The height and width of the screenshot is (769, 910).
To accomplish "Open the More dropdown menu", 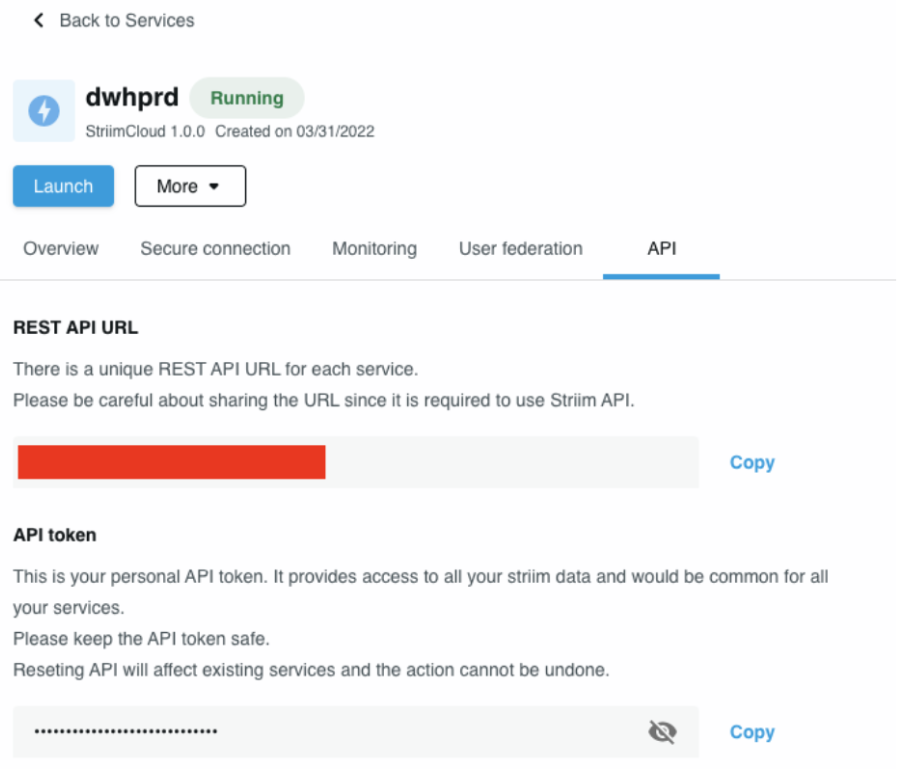I will pos(190,186).
